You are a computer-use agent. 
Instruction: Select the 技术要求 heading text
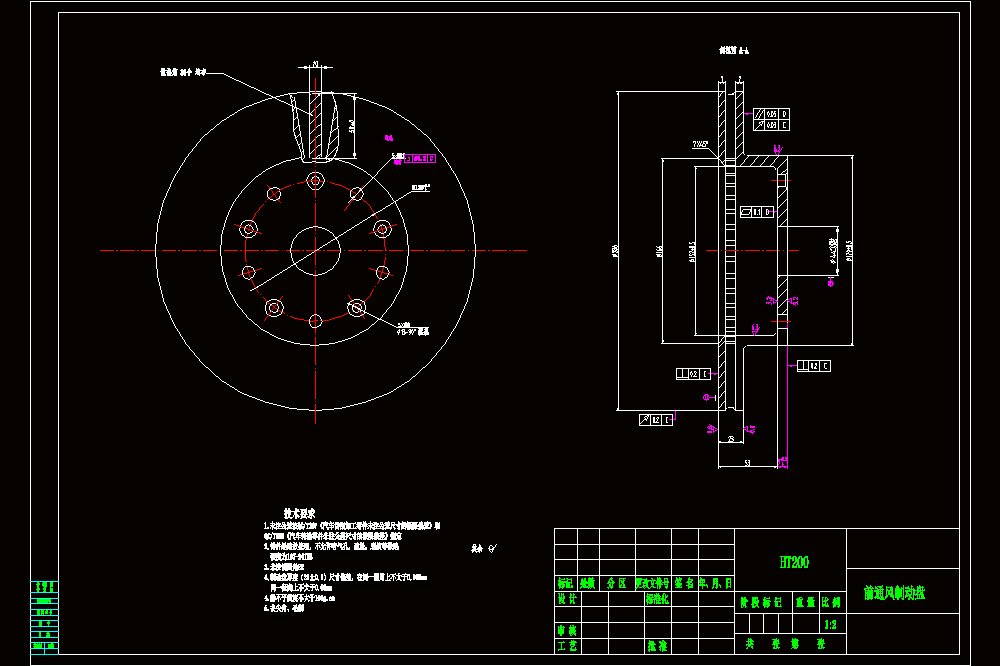(299, 514)
